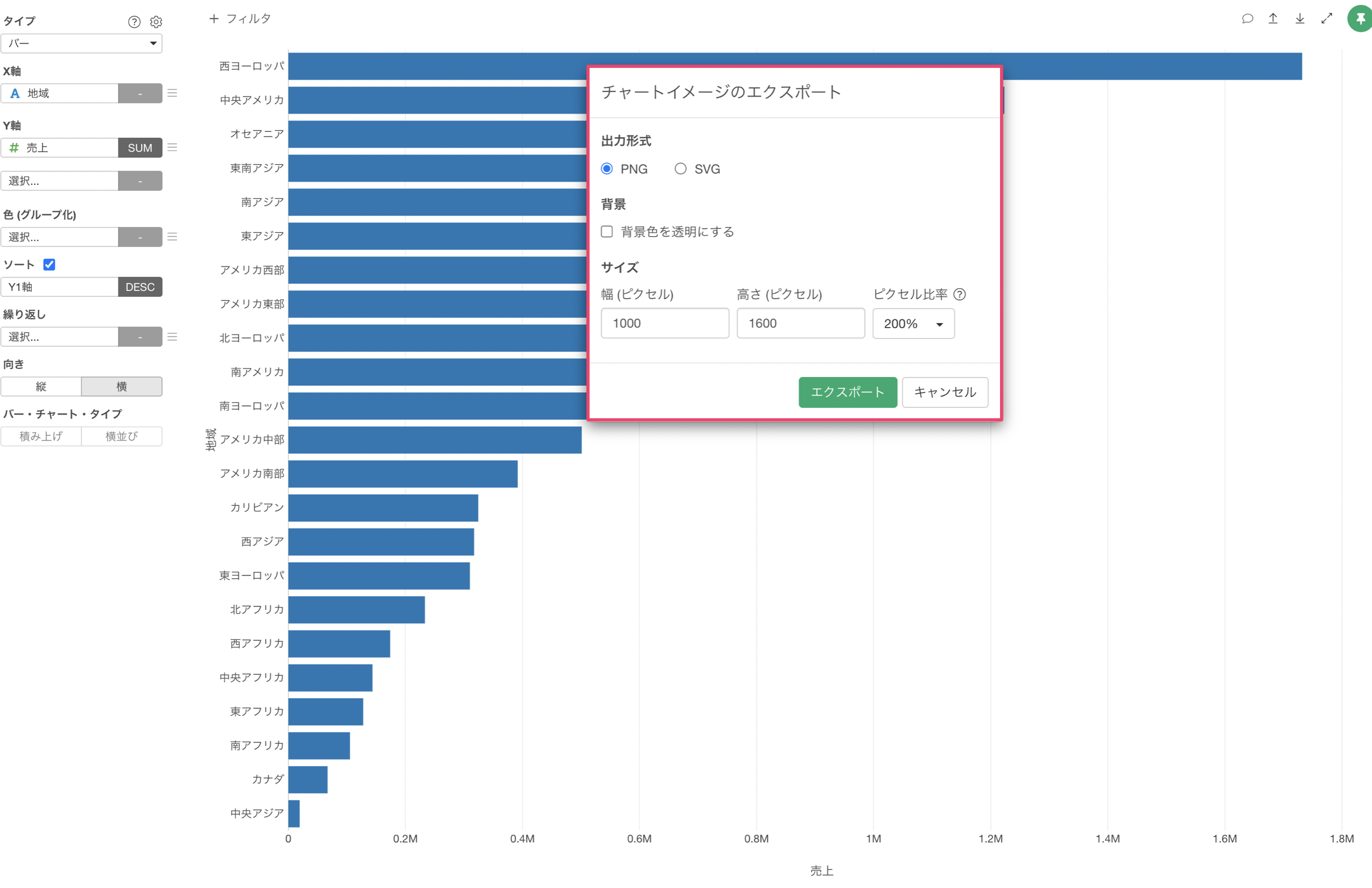The width and height of the screenshot is (1372, 888).
Task: Select the 積み上げ stacked bar type
Action: click(41, 437)
